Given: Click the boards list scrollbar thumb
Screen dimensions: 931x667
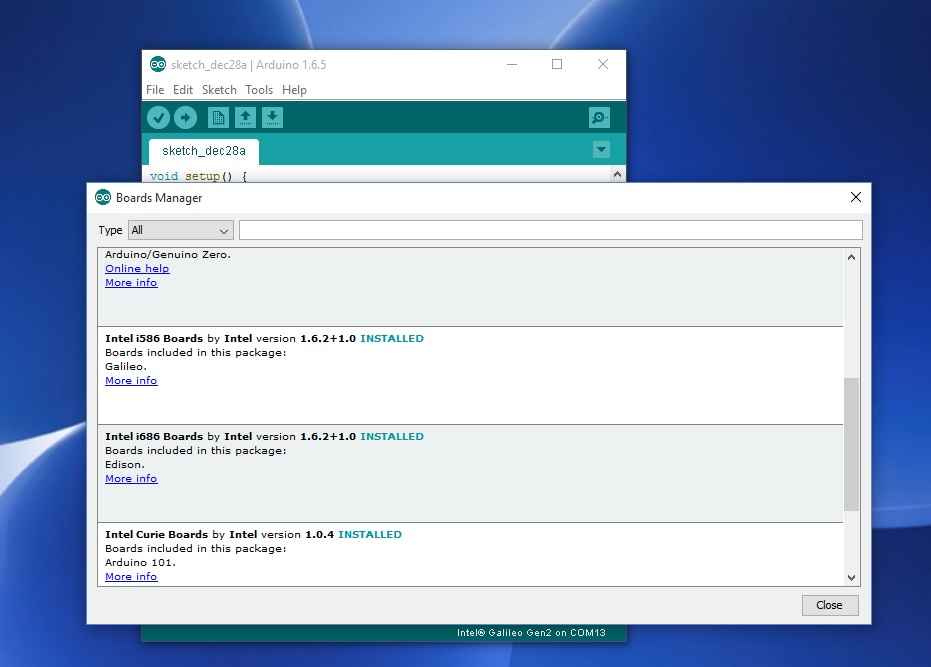Looking at the screenshot, I should 851,444.
